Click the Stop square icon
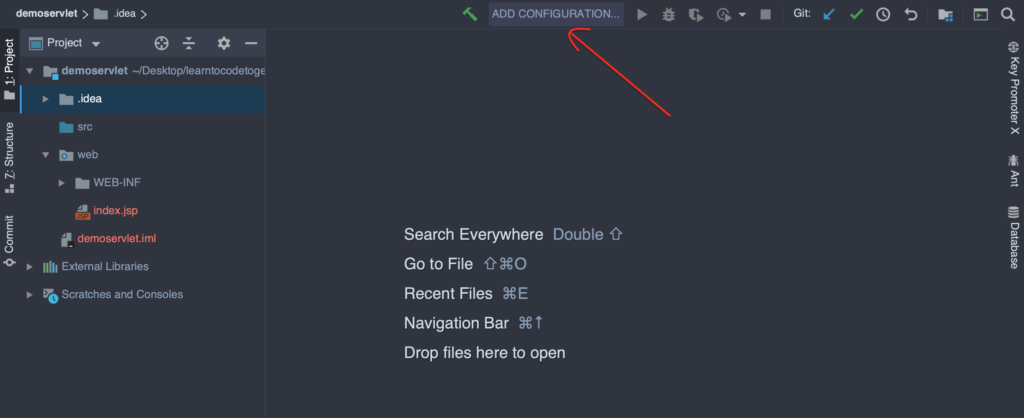The image size is (1024, 418). point(765,14)
